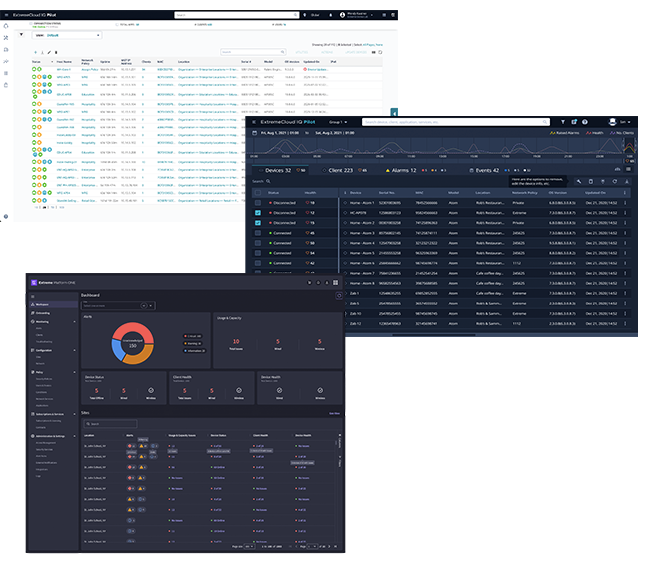This screenshot has width=658, height=567.
Task: Open the page size dropdown in Sites table footer
Action: (x=249, y=546)
